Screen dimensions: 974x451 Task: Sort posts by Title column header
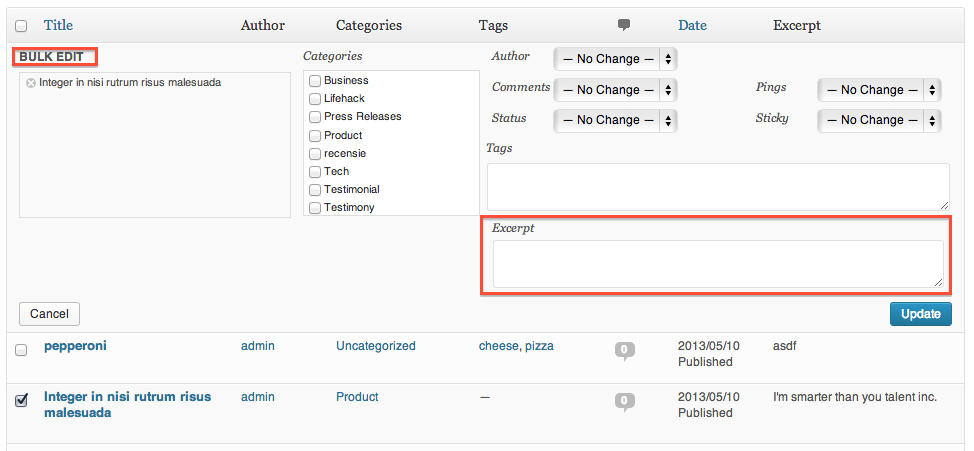click(58, 25)
